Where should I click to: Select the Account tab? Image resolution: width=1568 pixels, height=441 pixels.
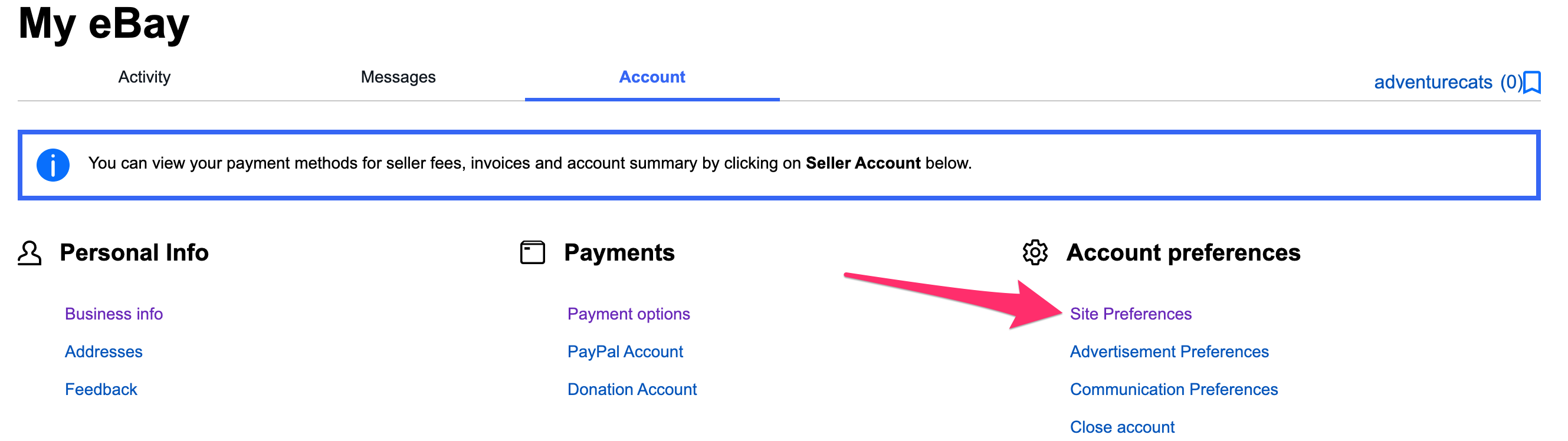[x=652, y=77]
